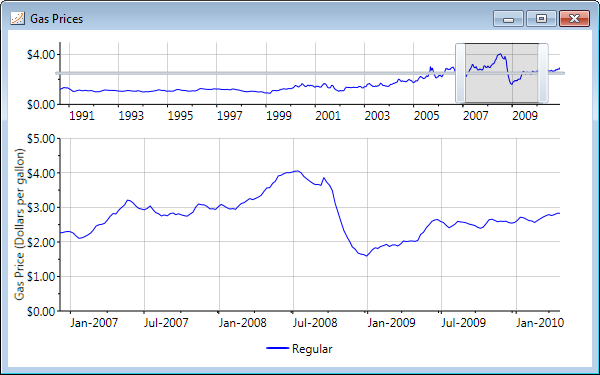Click the $0.00 label on overview chart
The height and width of the screenshot is (375, 600).
[41, 104]
